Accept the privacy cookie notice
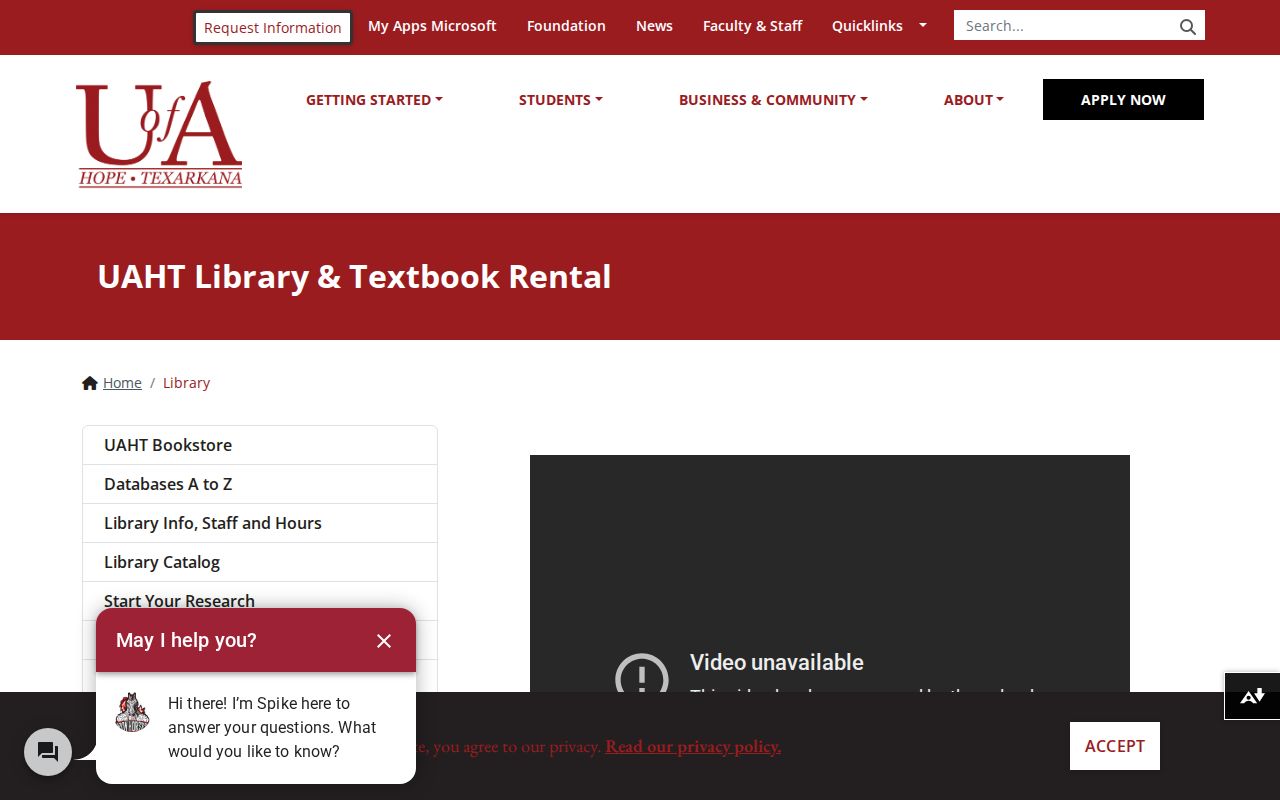Screen dimensions: 1280x800 [1115, 746]
